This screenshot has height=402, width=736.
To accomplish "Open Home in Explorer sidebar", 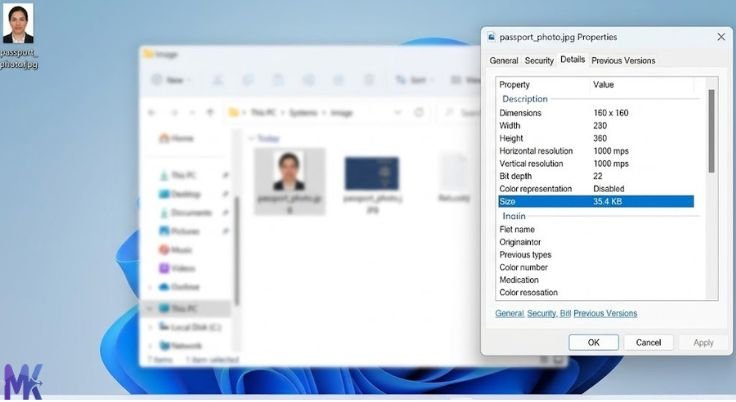I will (x=176, y=138).
